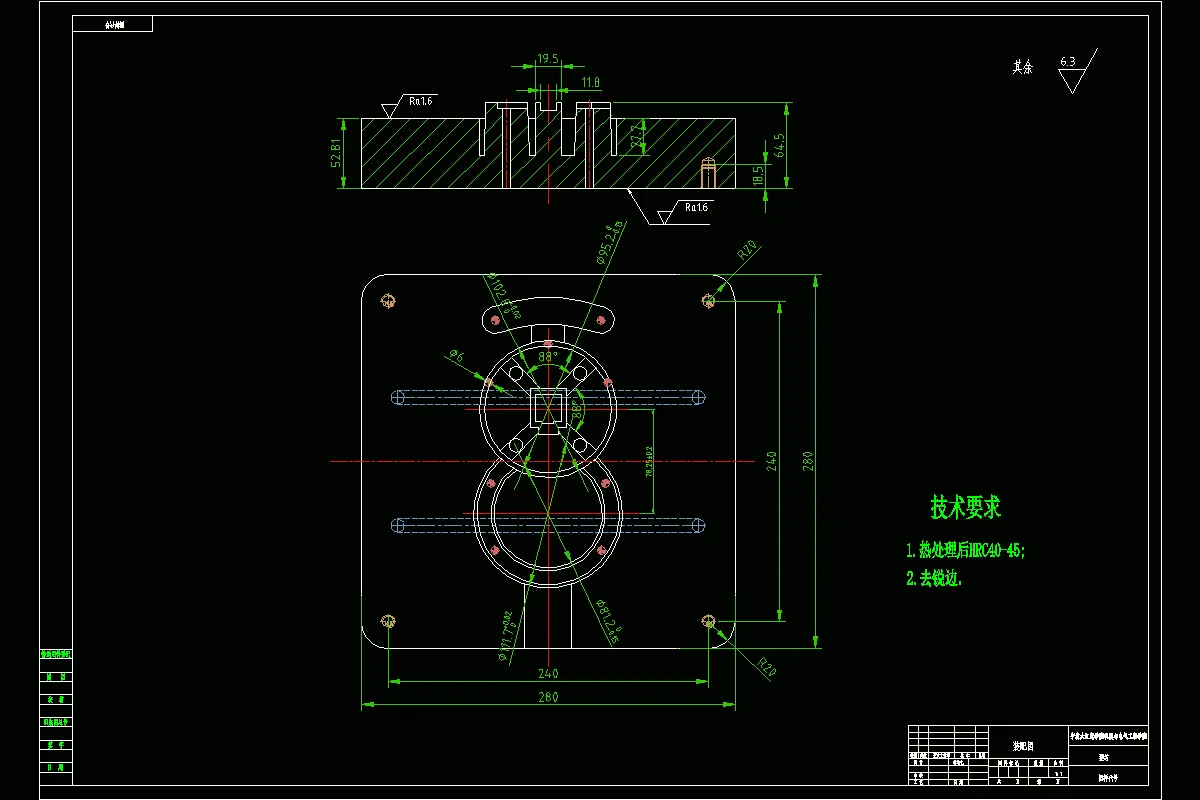Select the 18.5 dimension text
This screenshot has width=1200, height=800.
pos(759,174)
